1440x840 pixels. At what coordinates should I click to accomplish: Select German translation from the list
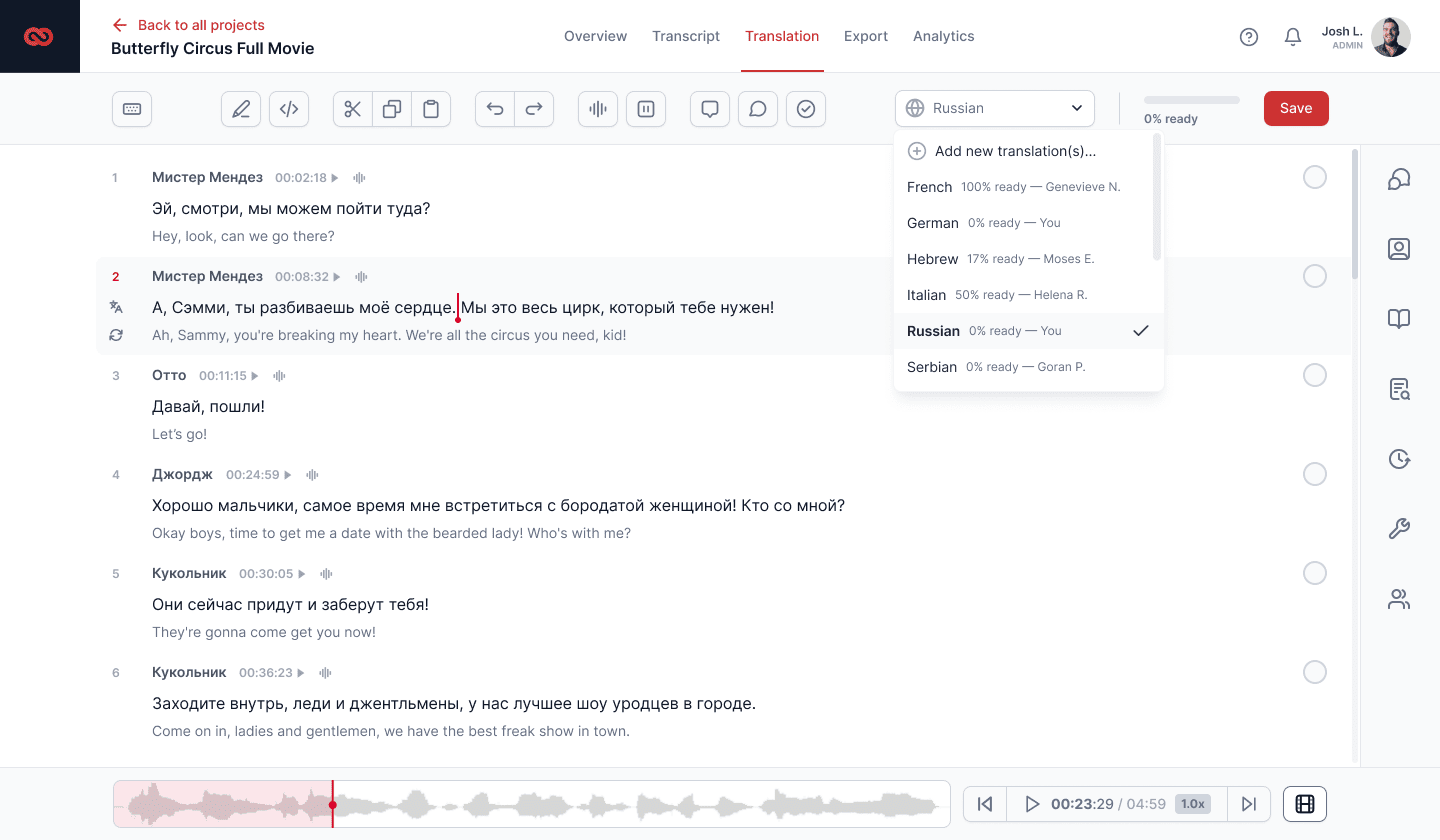click(1023, 223)
